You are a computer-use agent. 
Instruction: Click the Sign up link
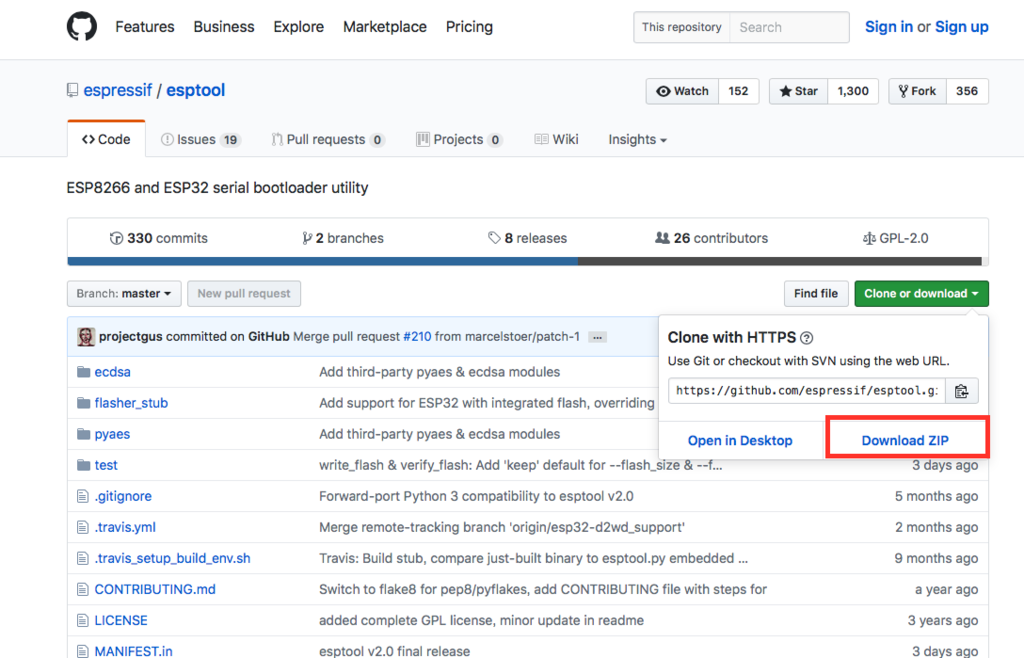[961, 27]
